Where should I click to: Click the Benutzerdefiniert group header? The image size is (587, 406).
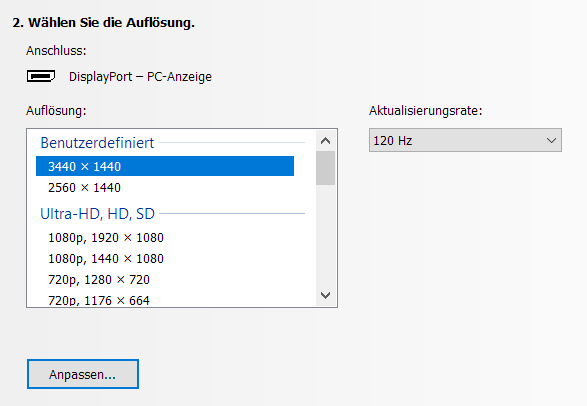[97, 143]
